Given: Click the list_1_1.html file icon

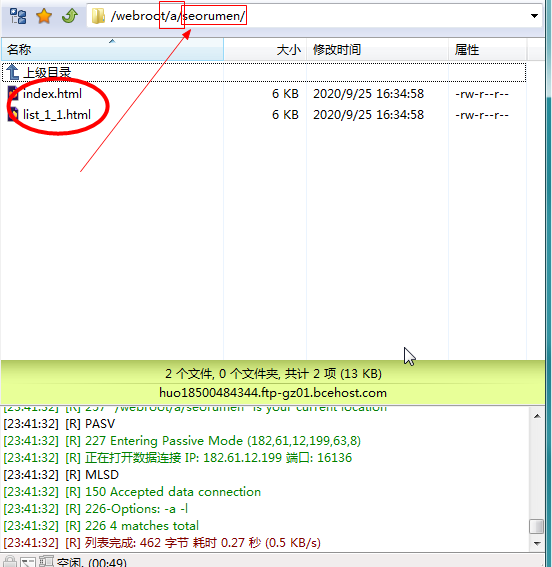Looking at the screenshot, I should pyautogui.click(x=13, y=114).
